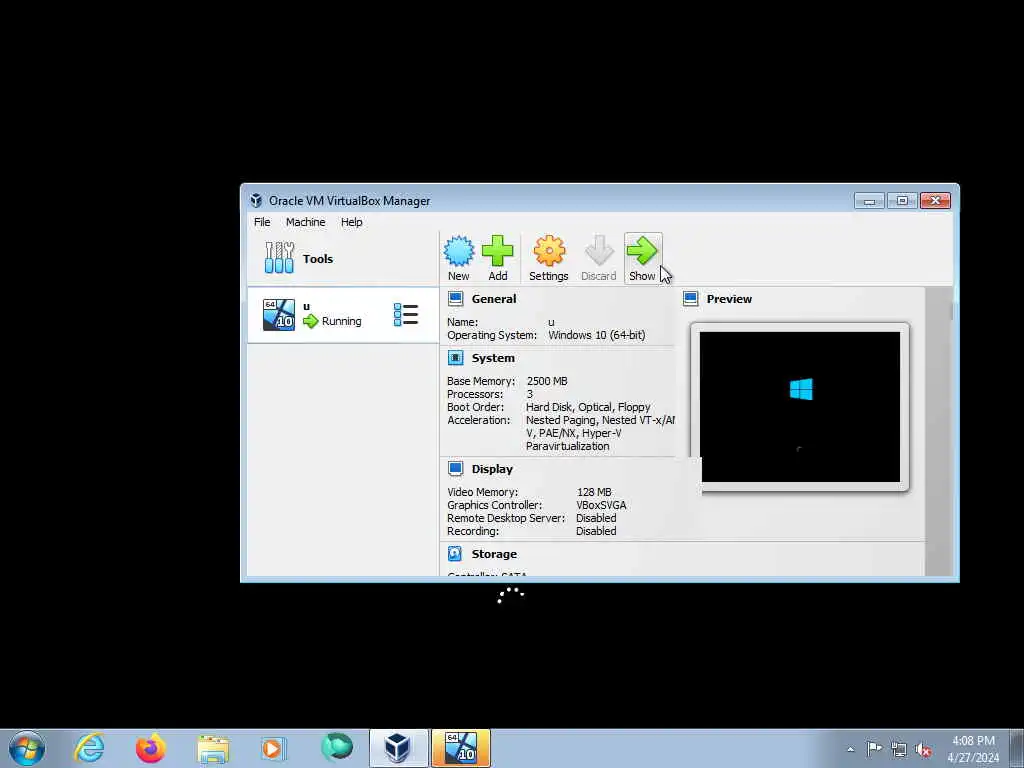Open the Windows Start orb

click(27, 748)
